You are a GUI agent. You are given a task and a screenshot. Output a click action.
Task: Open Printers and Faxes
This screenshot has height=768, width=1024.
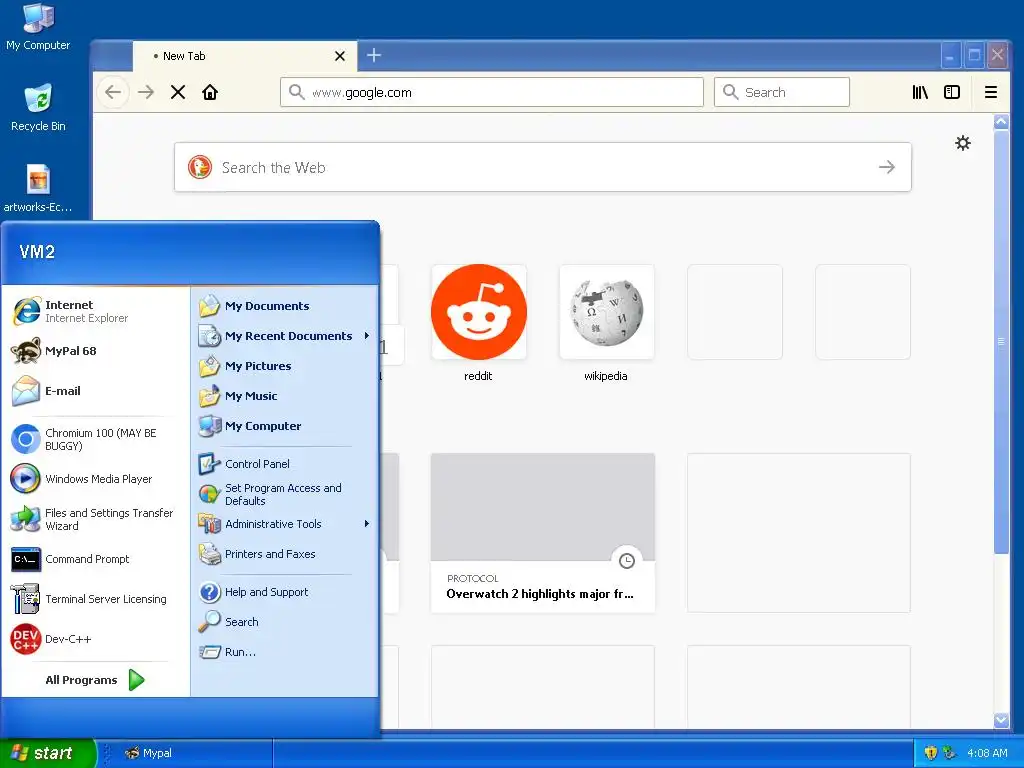(284, 554)
